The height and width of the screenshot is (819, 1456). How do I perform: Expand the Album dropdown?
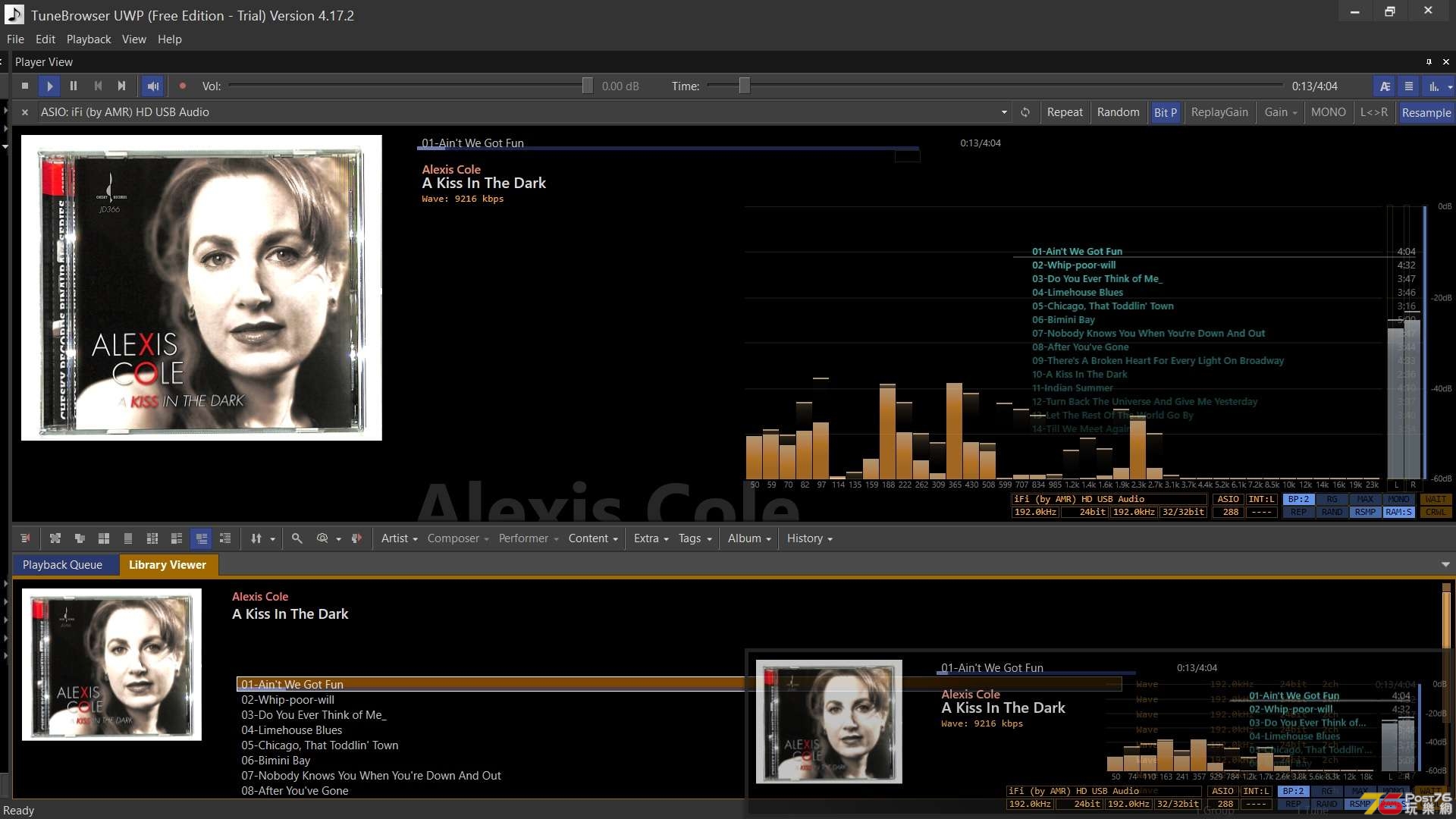tap(749, 538)
